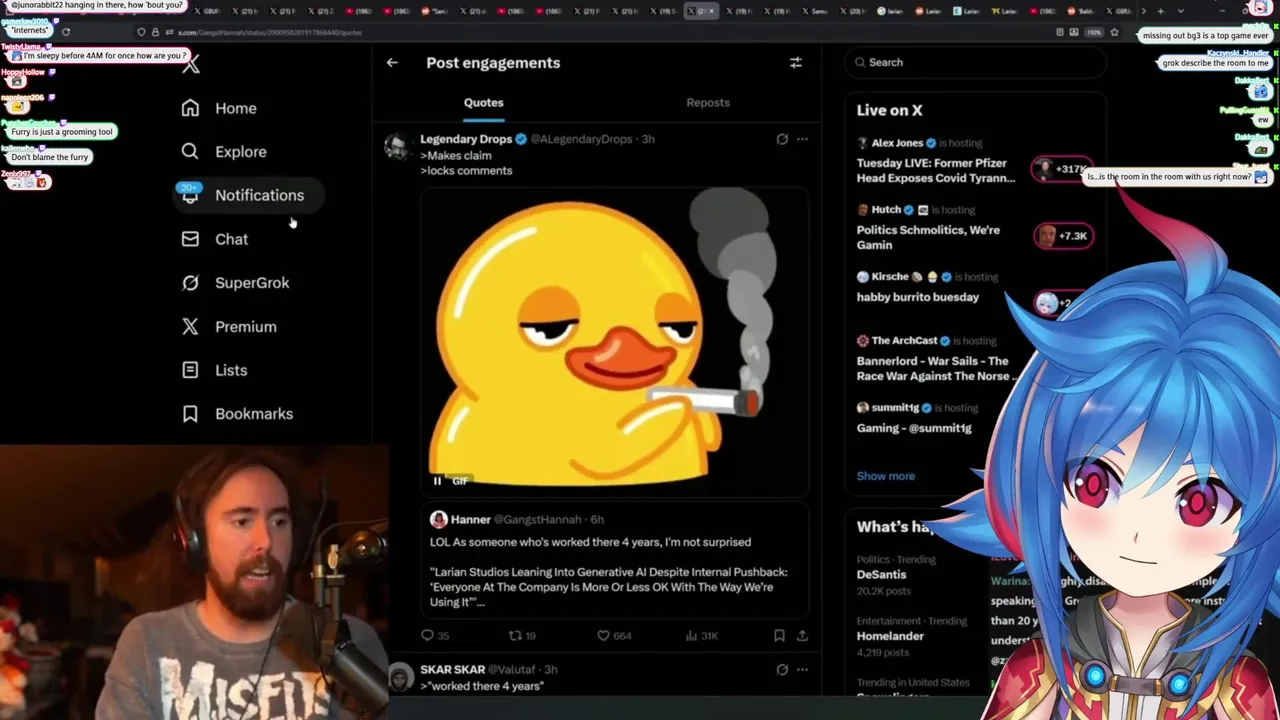Click the Explore magnifier icon

pyautogui.click(x=190, y=152)
